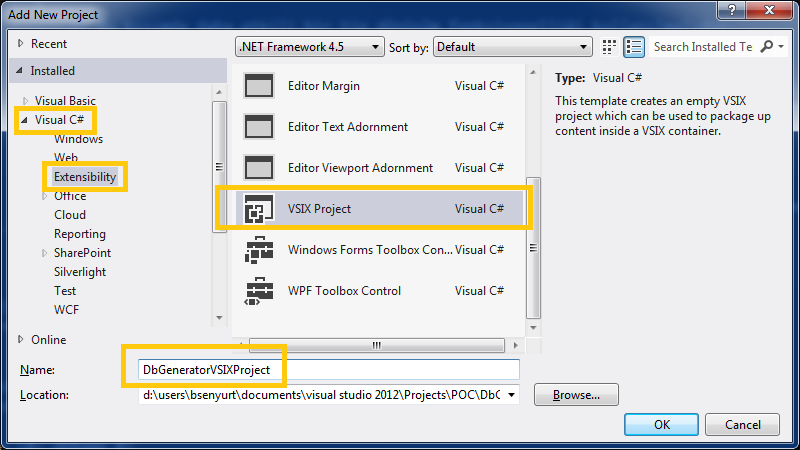The width and height of the screenshot is (800, 450).
Task: Click the Editor Margin template icon
Action: [x=259, y=86]
